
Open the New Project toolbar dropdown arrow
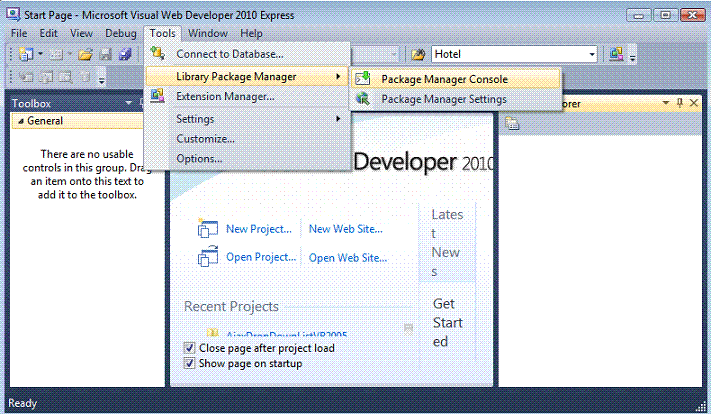(x=40, y=54)
